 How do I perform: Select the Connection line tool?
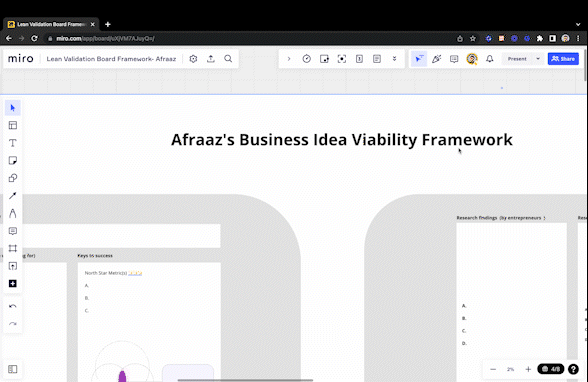(13, 196)
